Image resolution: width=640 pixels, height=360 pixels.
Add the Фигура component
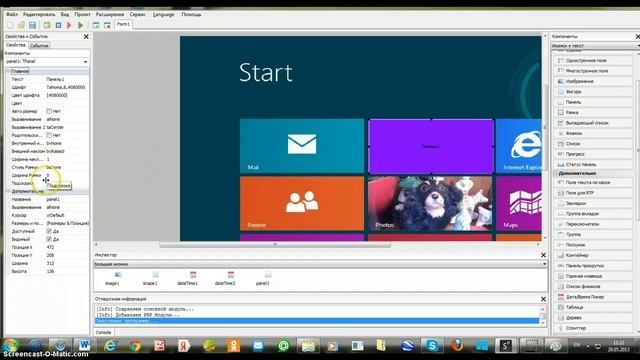click(x=593, y=92)
